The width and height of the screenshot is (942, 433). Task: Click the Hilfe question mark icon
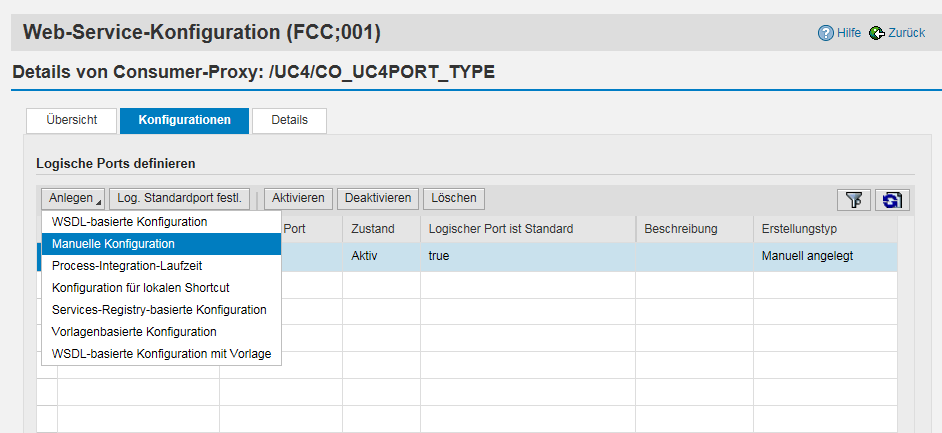[825, 33]
